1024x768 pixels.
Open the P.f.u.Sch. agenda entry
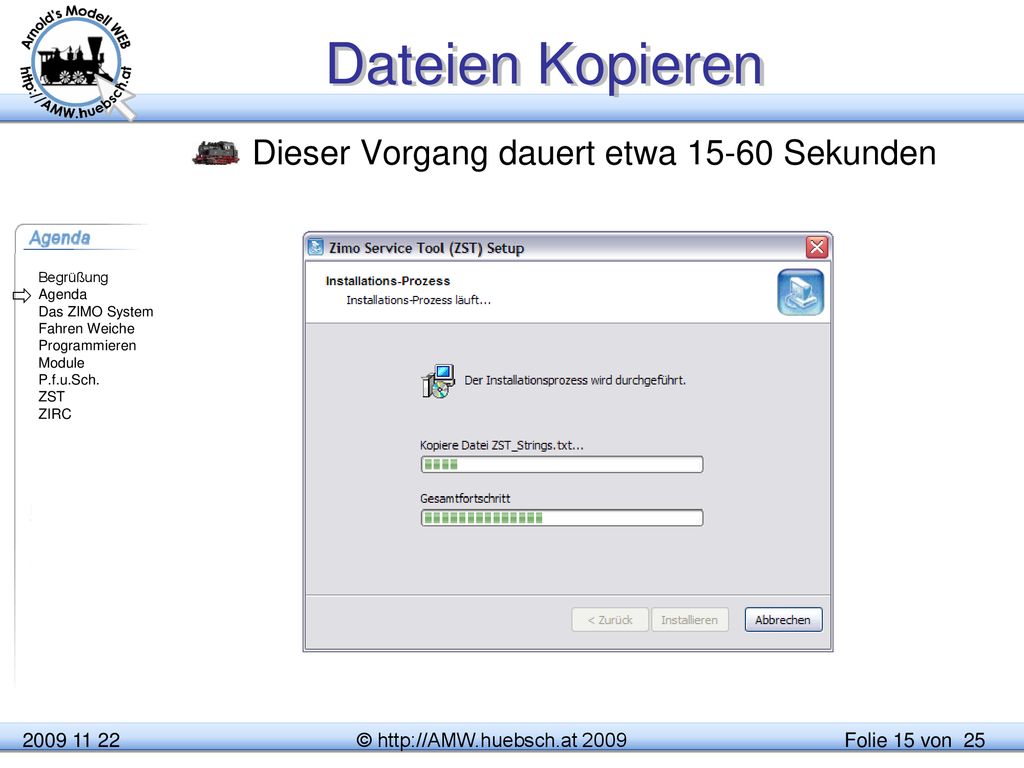coord(69,379)
